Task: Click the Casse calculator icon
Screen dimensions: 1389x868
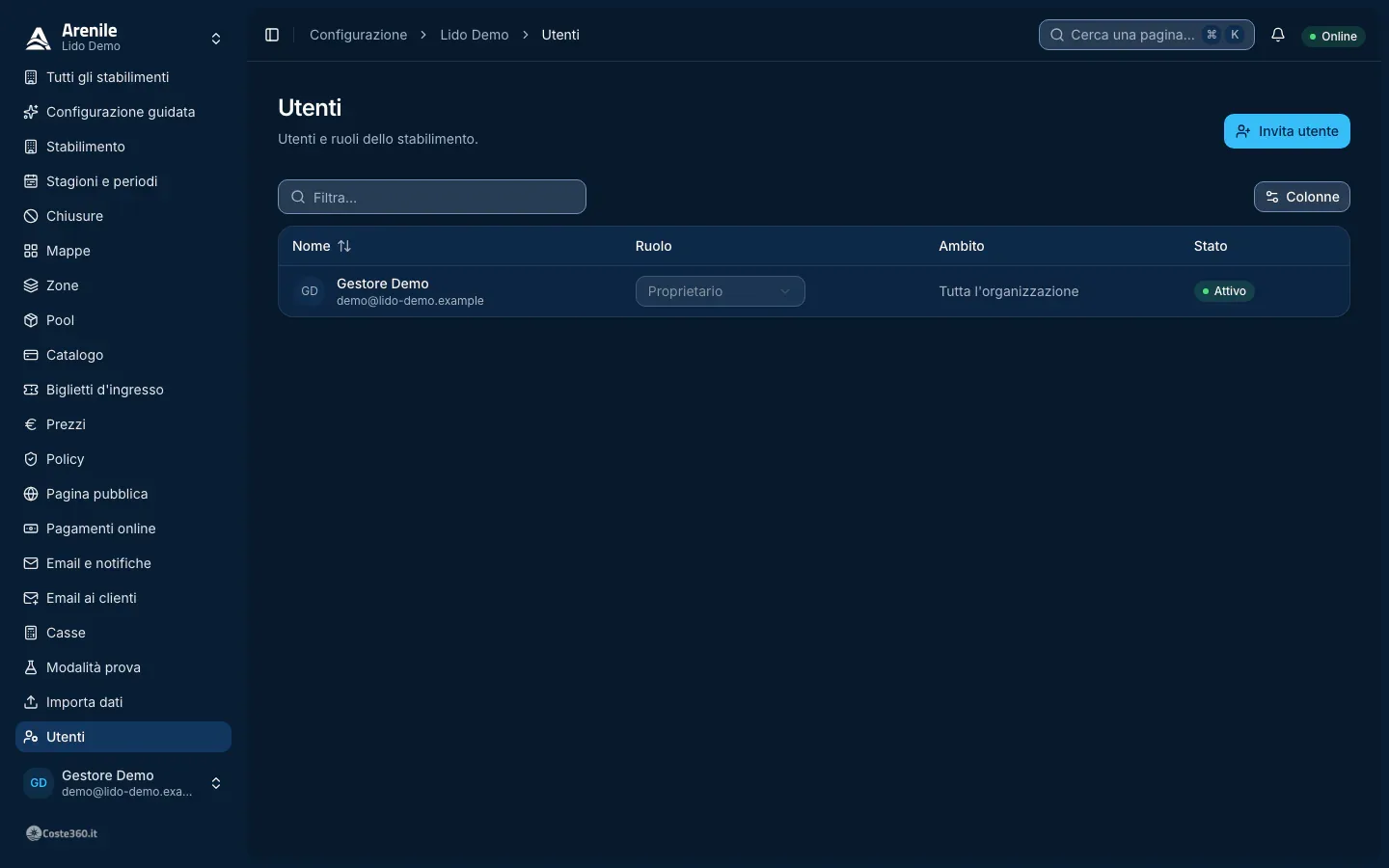Action: (31, 633)
